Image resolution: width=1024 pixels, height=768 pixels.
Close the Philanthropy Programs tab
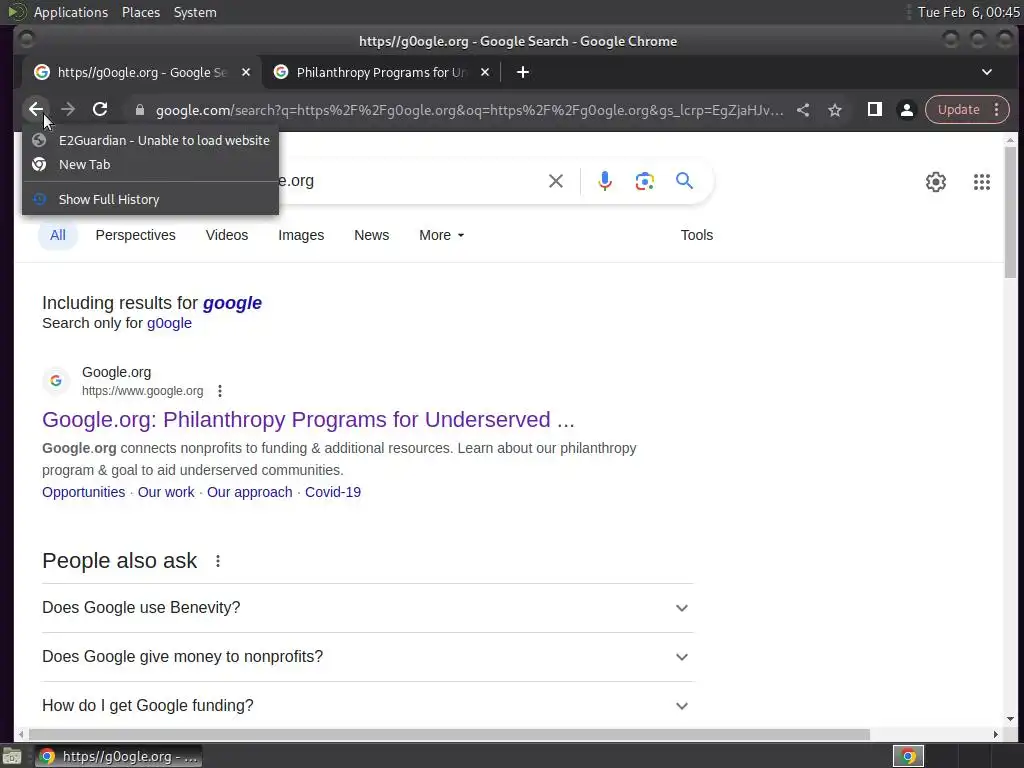[x=485, y=72]
